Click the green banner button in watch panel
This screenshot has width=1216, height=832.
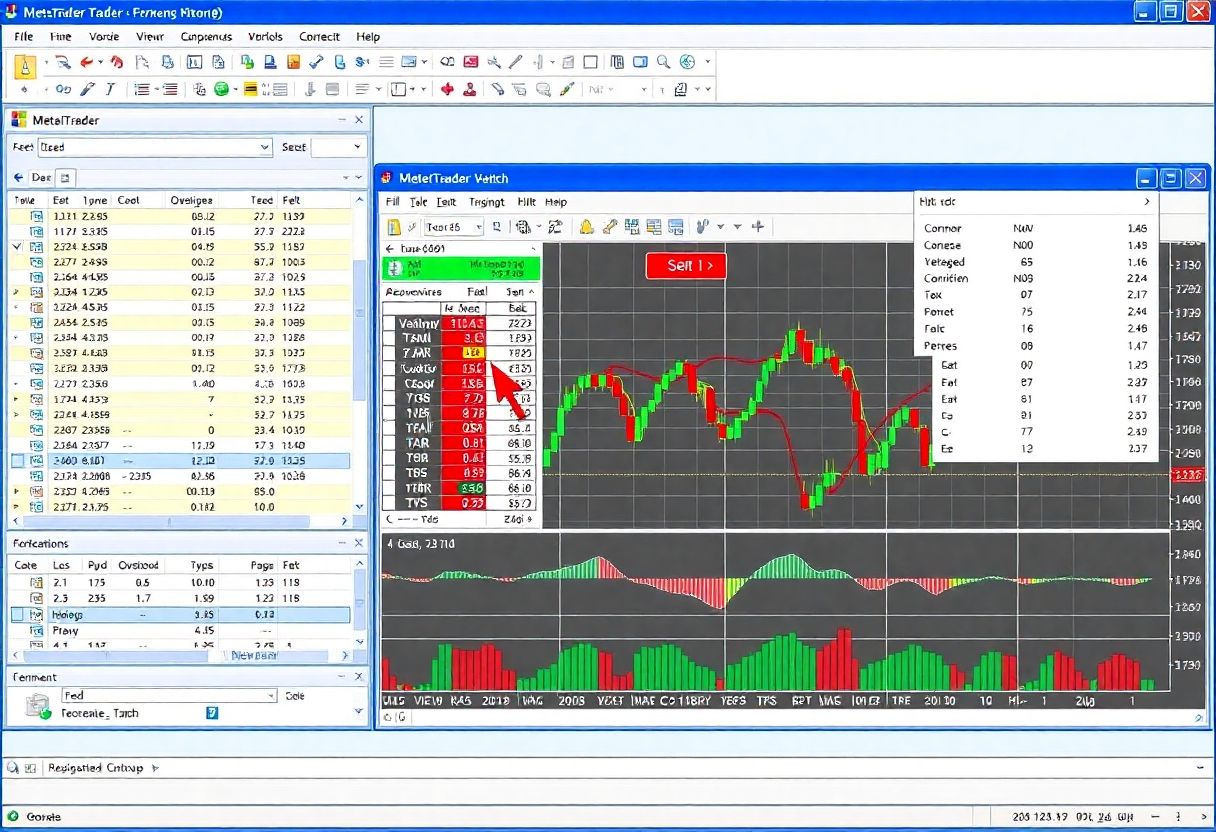tap(461, 268)
